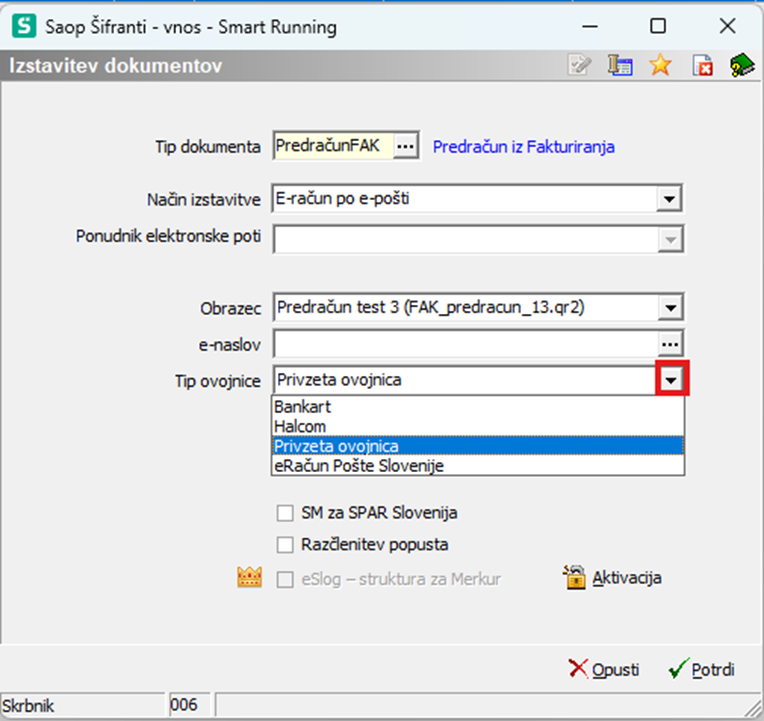Minimize the Saop Šifranti window
This screenshot has width=764, height=721.
coord(590,26)
